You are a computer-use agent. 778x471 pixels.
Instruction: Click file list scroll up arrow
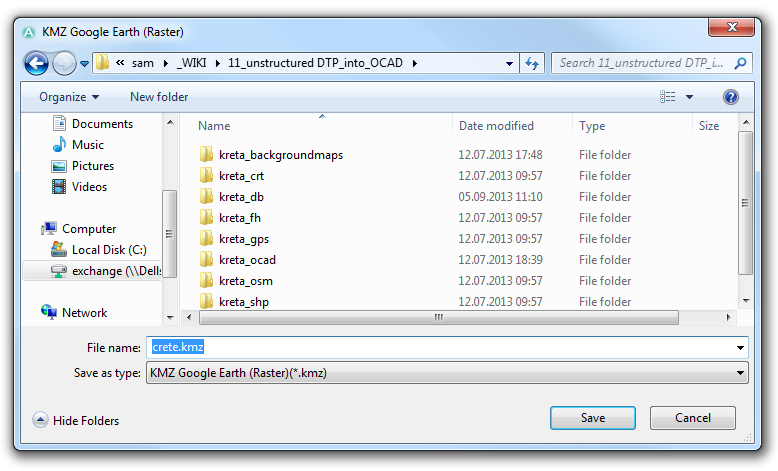pyautogui.click(x=746, y=122)
